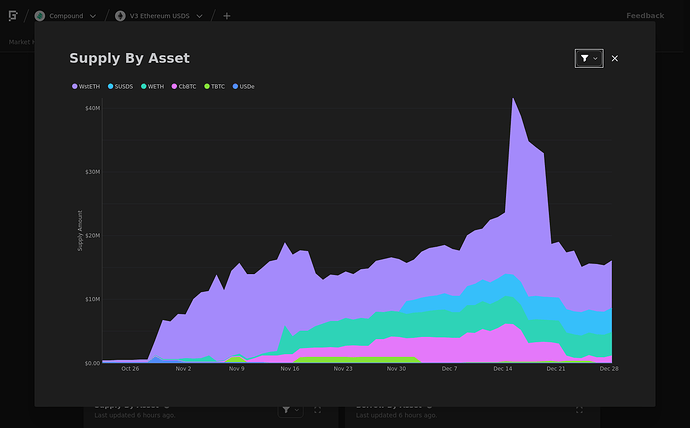Click the expand icon on lower-right chart card

pos(580,410)
